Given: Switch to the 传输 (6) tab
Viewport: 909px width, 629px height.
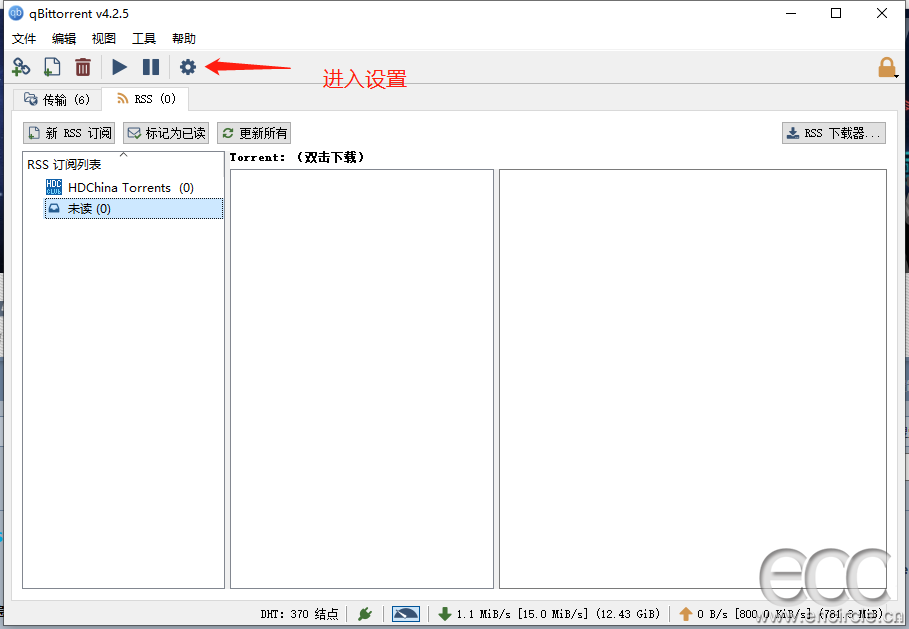Looking at the screenshot, I should click(x=57, y=100).
